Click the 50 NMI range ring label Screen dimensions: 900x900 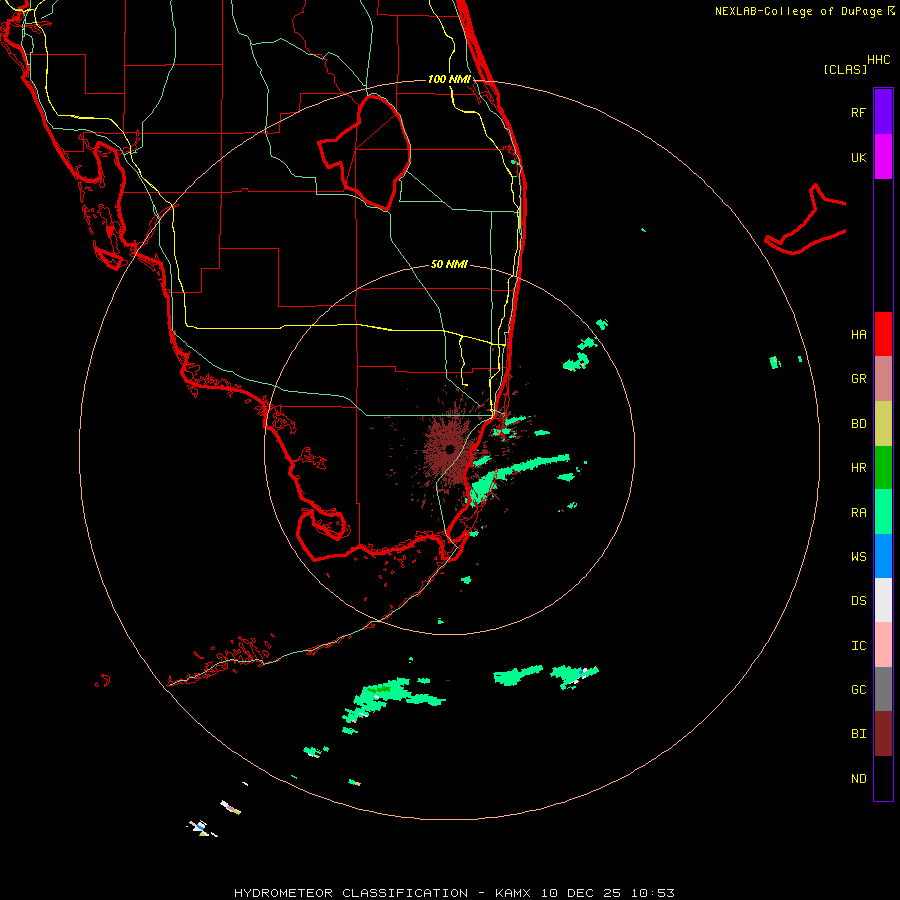point(449,264)
